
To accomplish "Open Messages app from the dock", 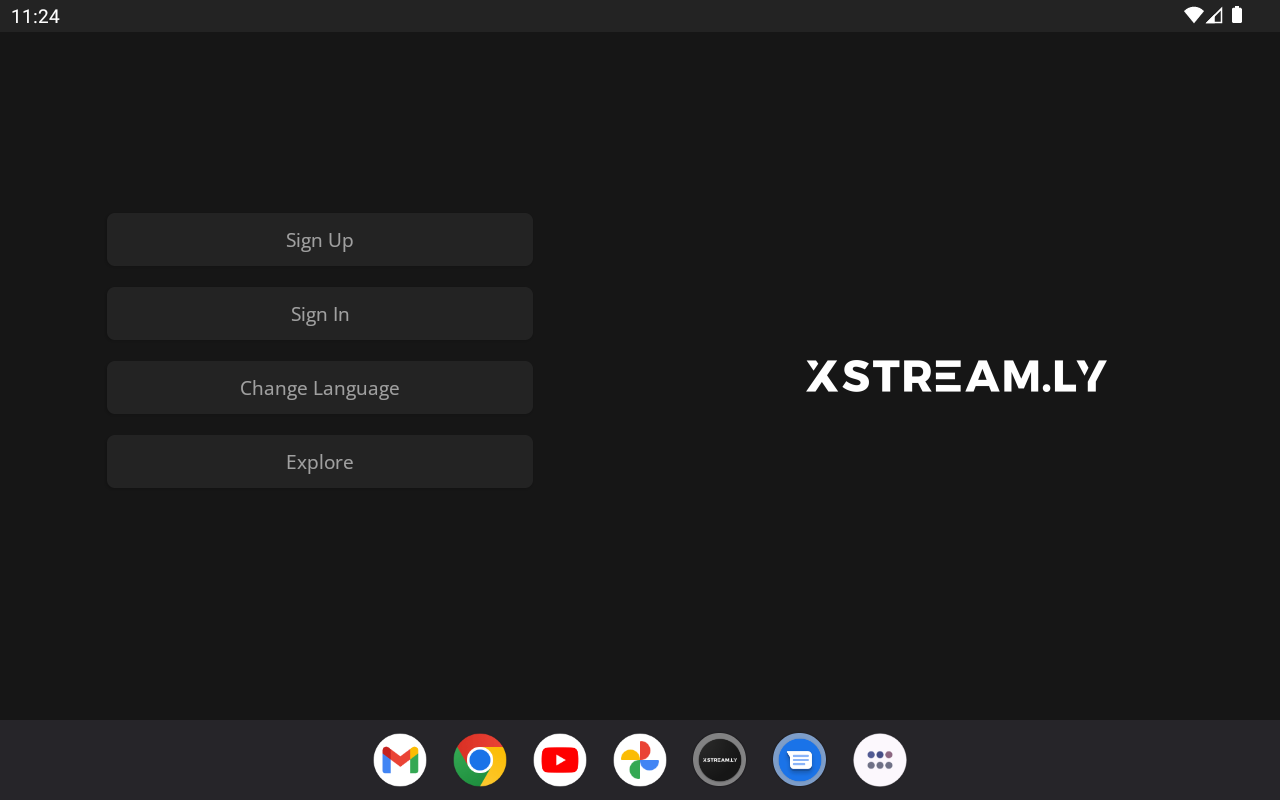I will click(x=800, y=760).
